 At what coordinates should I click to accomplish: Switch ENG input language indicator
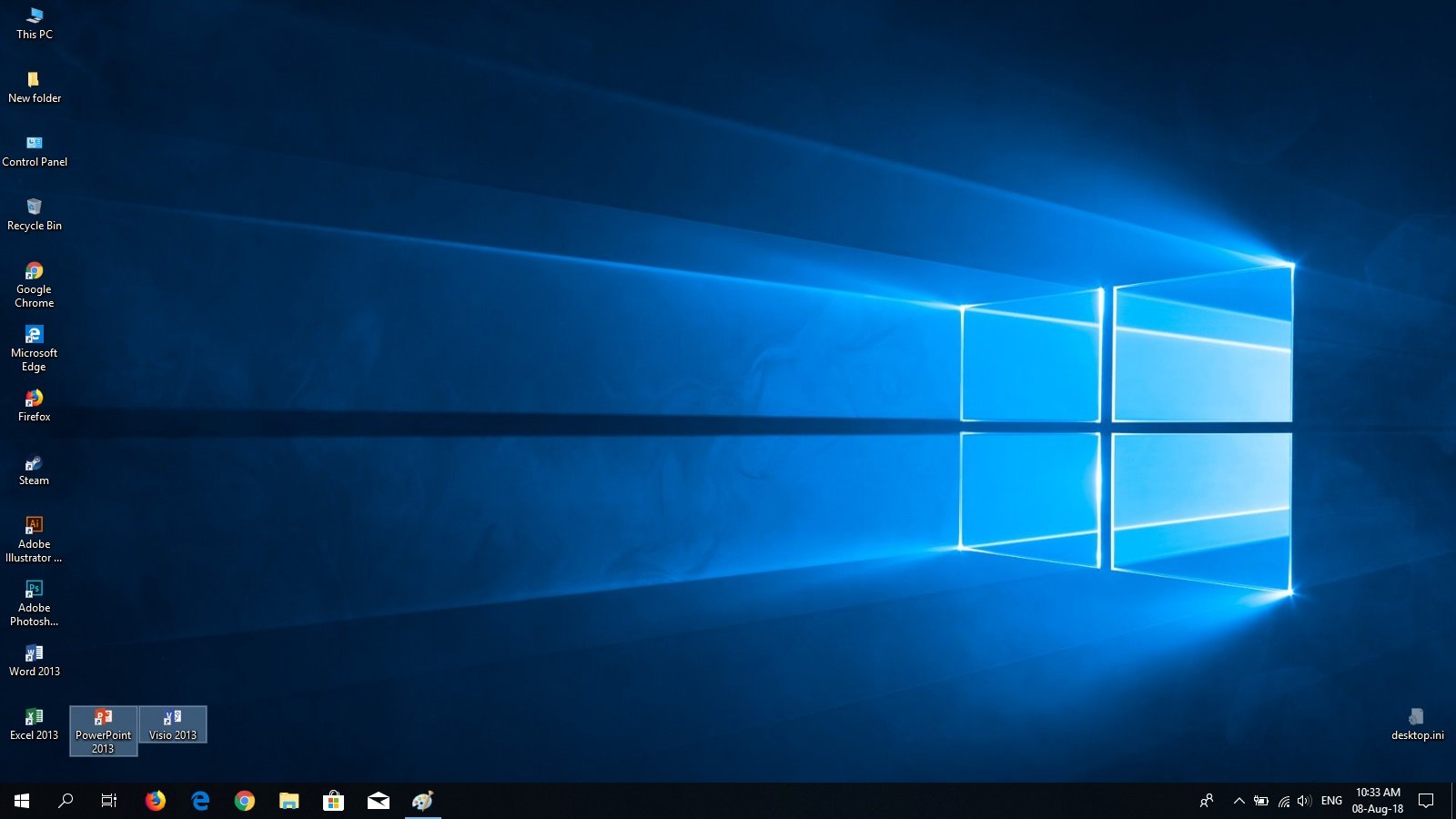[1331, 801]
